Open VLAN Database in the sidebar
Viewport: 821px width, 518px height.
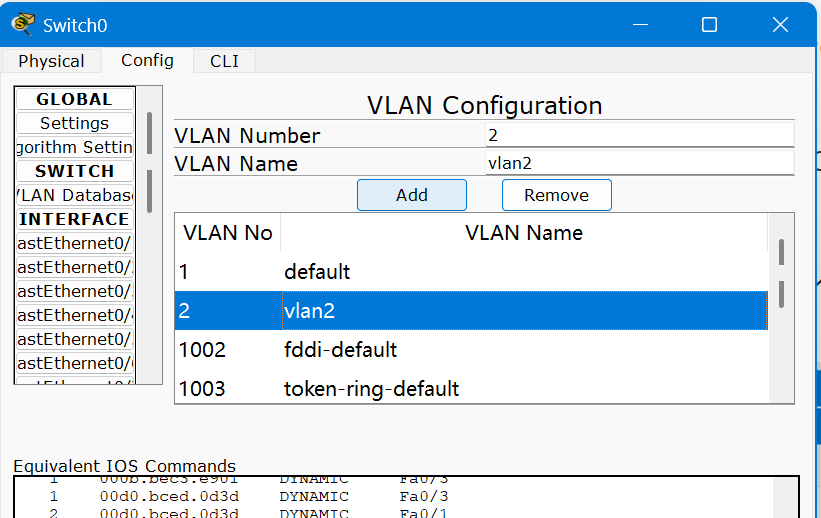pyautogui.click(x=74, y=195)
